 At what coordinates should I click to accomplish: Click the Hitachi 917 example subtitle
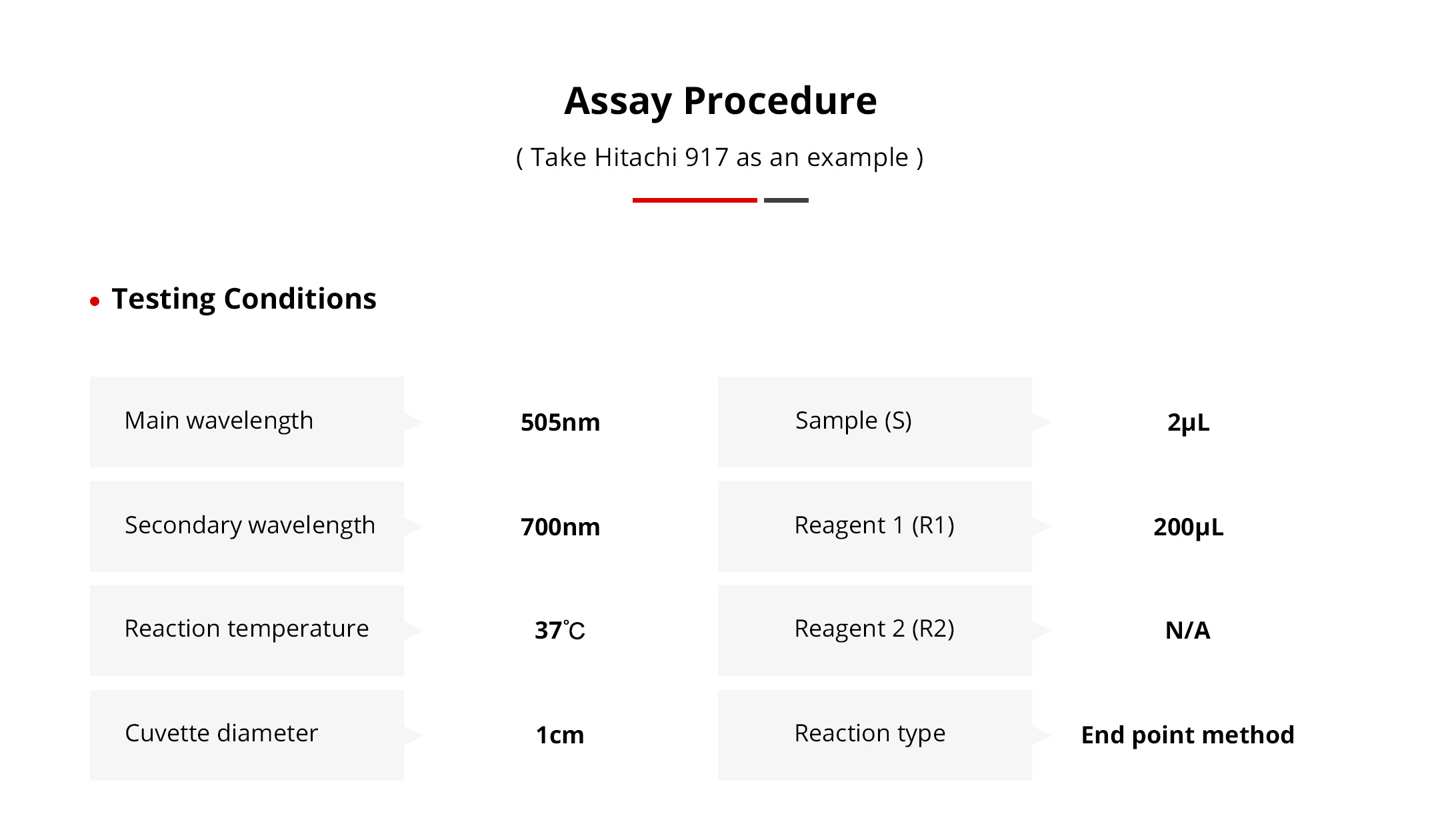pyautogui.click(x=720, y=158)
